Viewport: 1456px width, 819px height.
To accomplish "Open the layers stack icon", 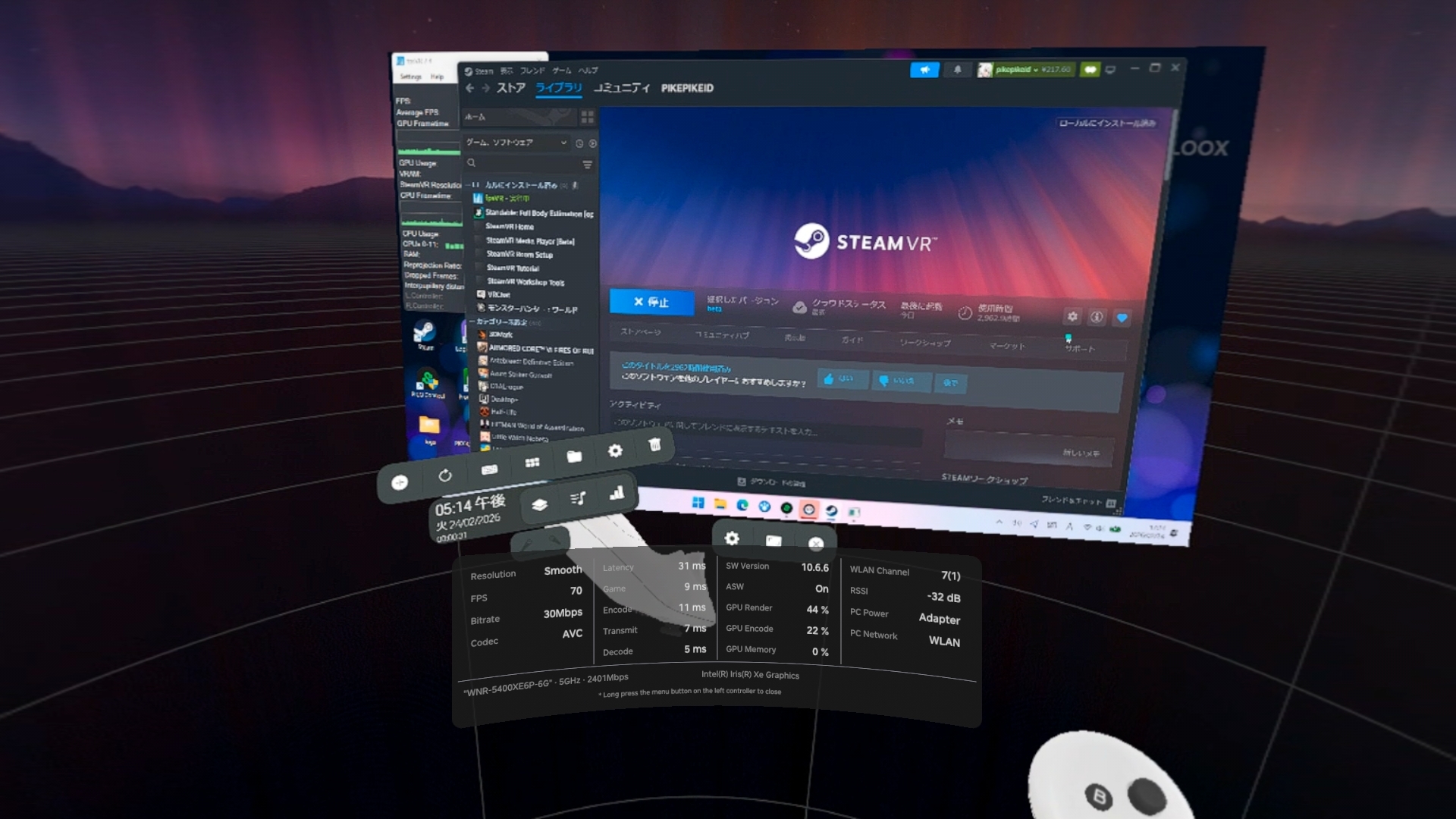I will [539, 504].
